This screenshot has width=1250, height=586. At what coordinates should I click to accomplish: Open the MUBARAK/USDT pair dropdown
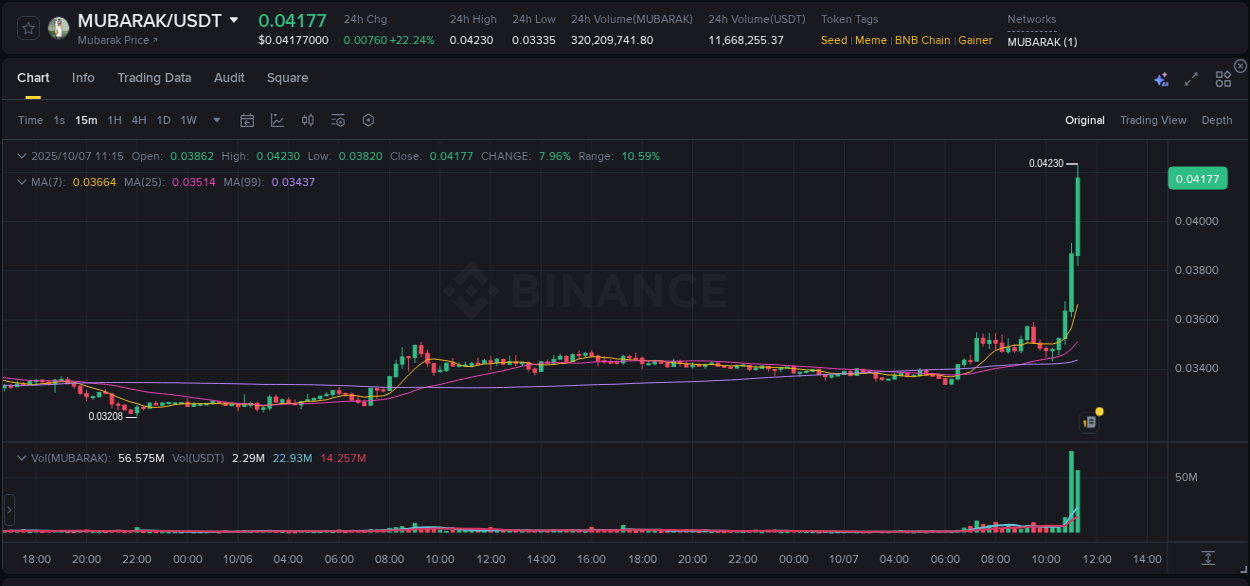(x=233, y=19)
